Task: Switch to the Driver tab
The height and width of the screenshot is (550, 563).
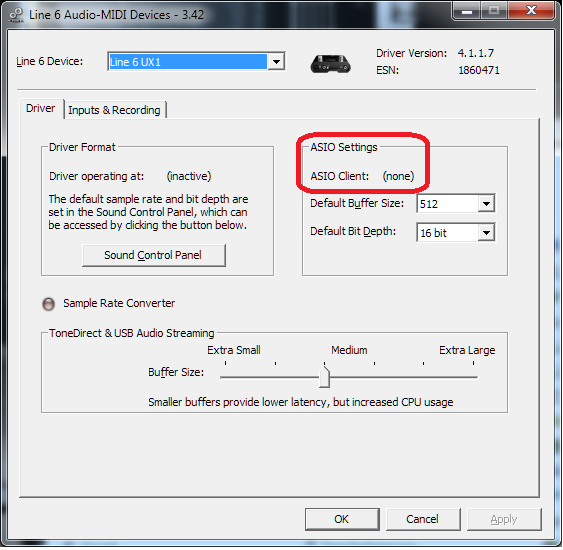Action: click(x=41, y=108)
